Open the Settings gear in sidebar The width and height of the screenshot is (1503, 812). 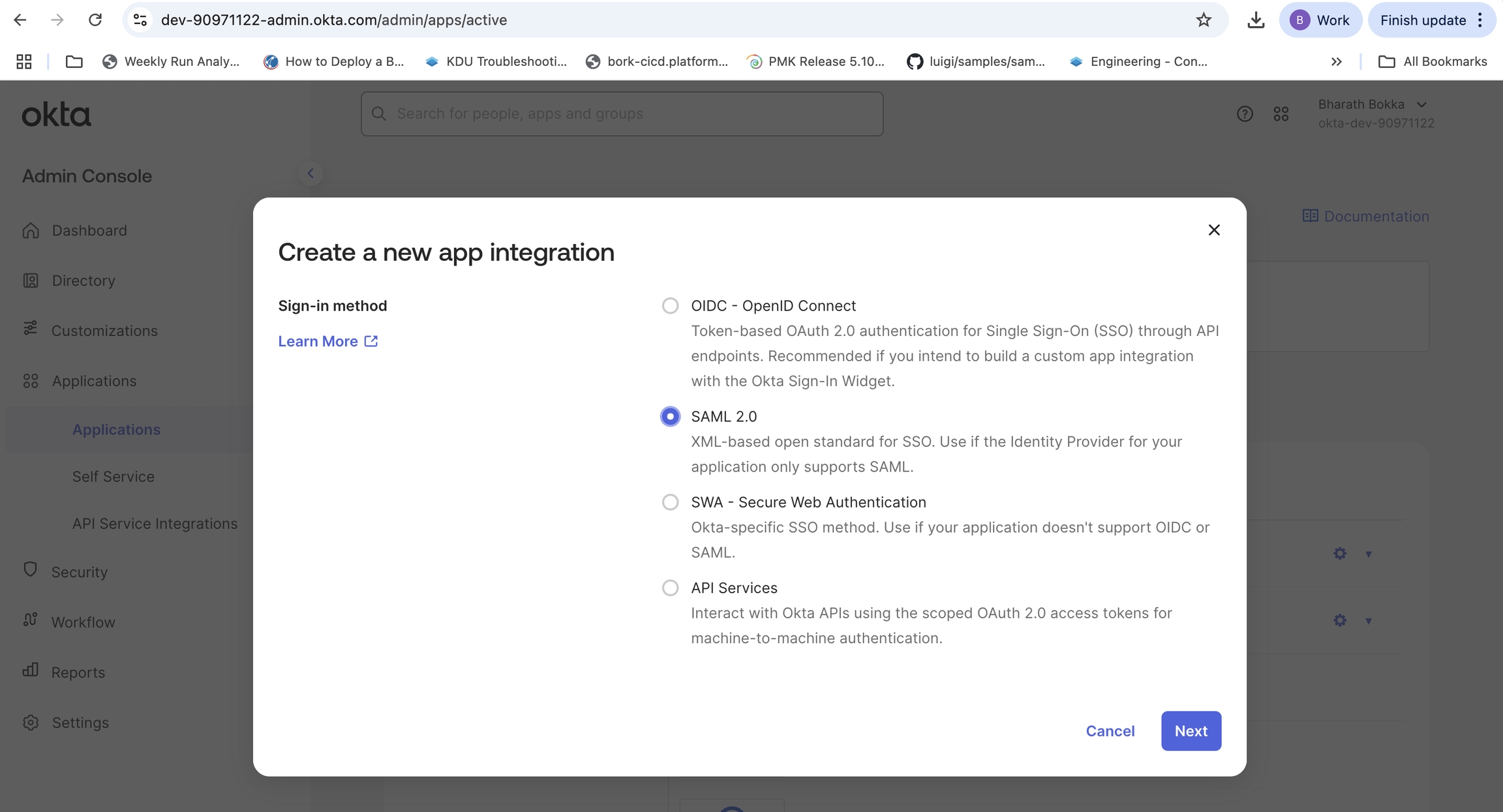click(x=31, y=722)
